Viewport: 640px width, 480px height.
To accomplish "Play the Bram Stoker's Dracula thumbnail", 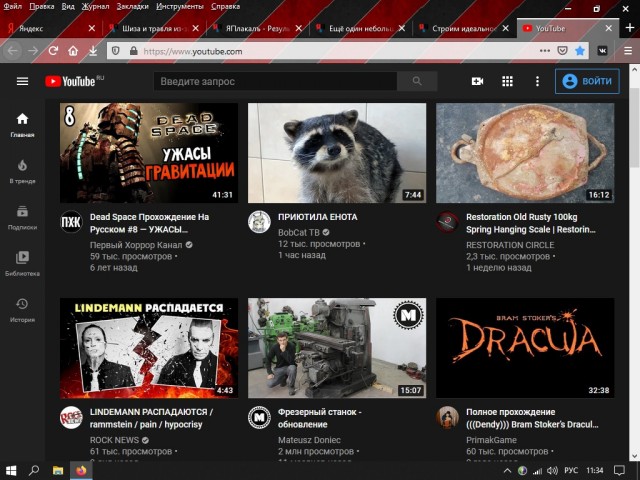I will pos(525,348).
